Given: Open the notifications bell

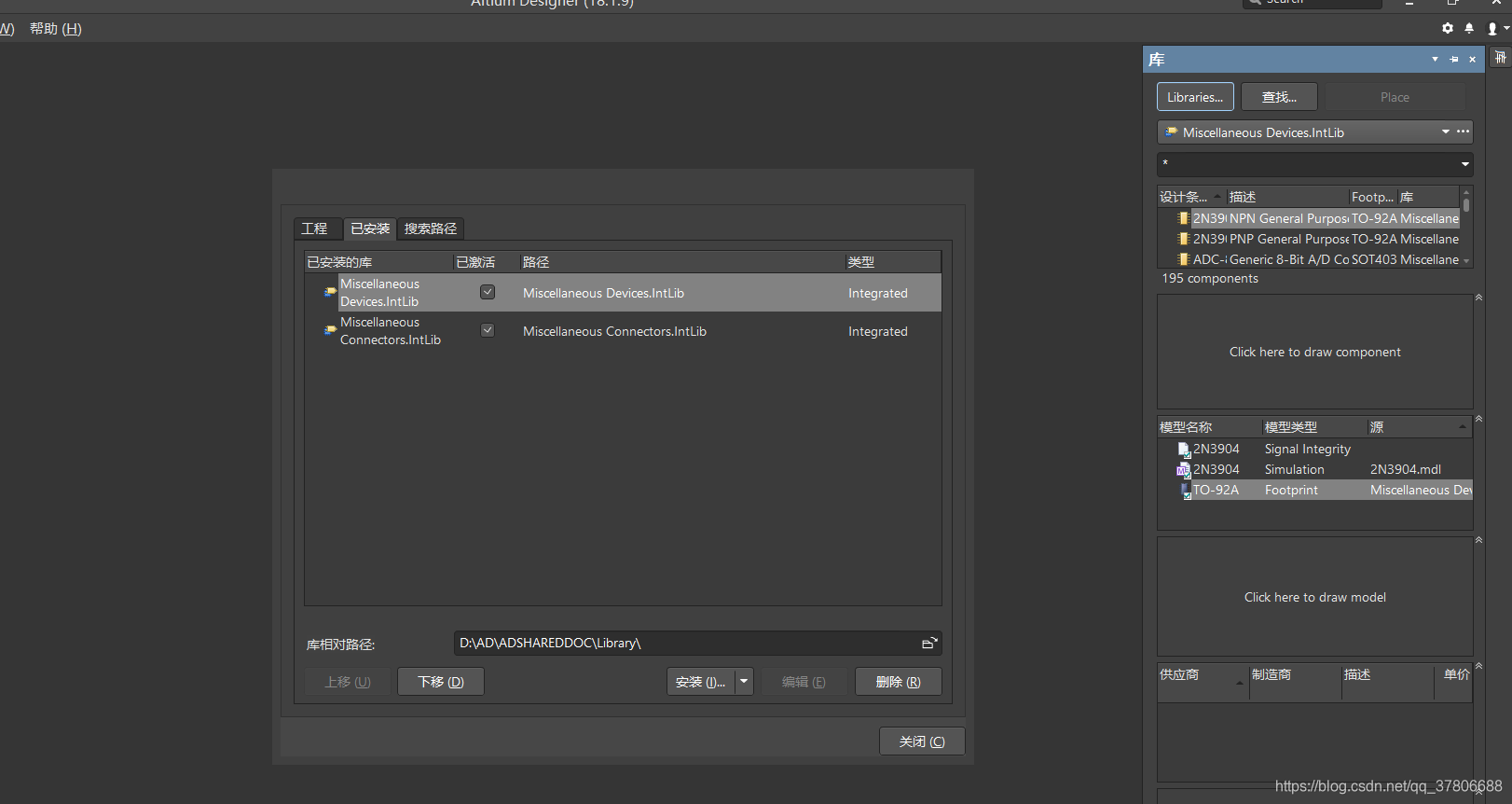Looking at the screenshot, I should pyautogui.click(x=1469, y=28).
